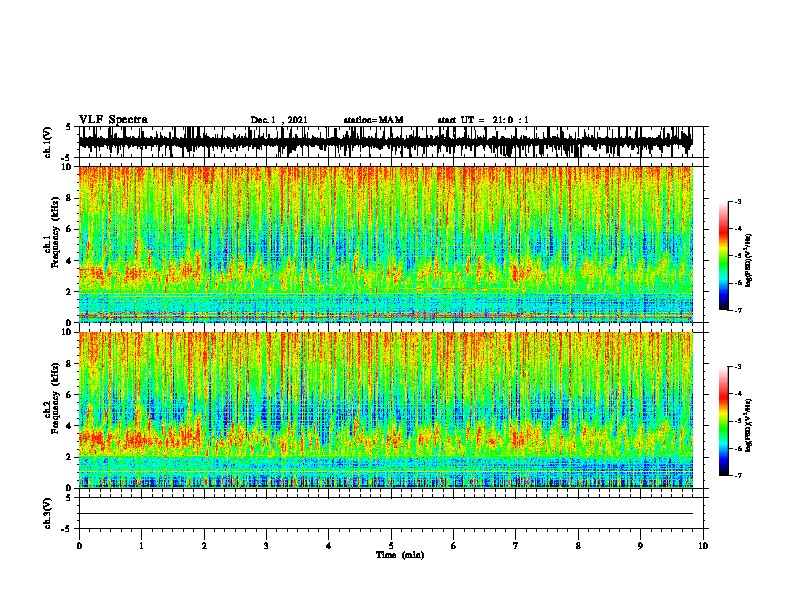Click the "Time (min)" axis label
Screen dimensions: 792x612
400,555
